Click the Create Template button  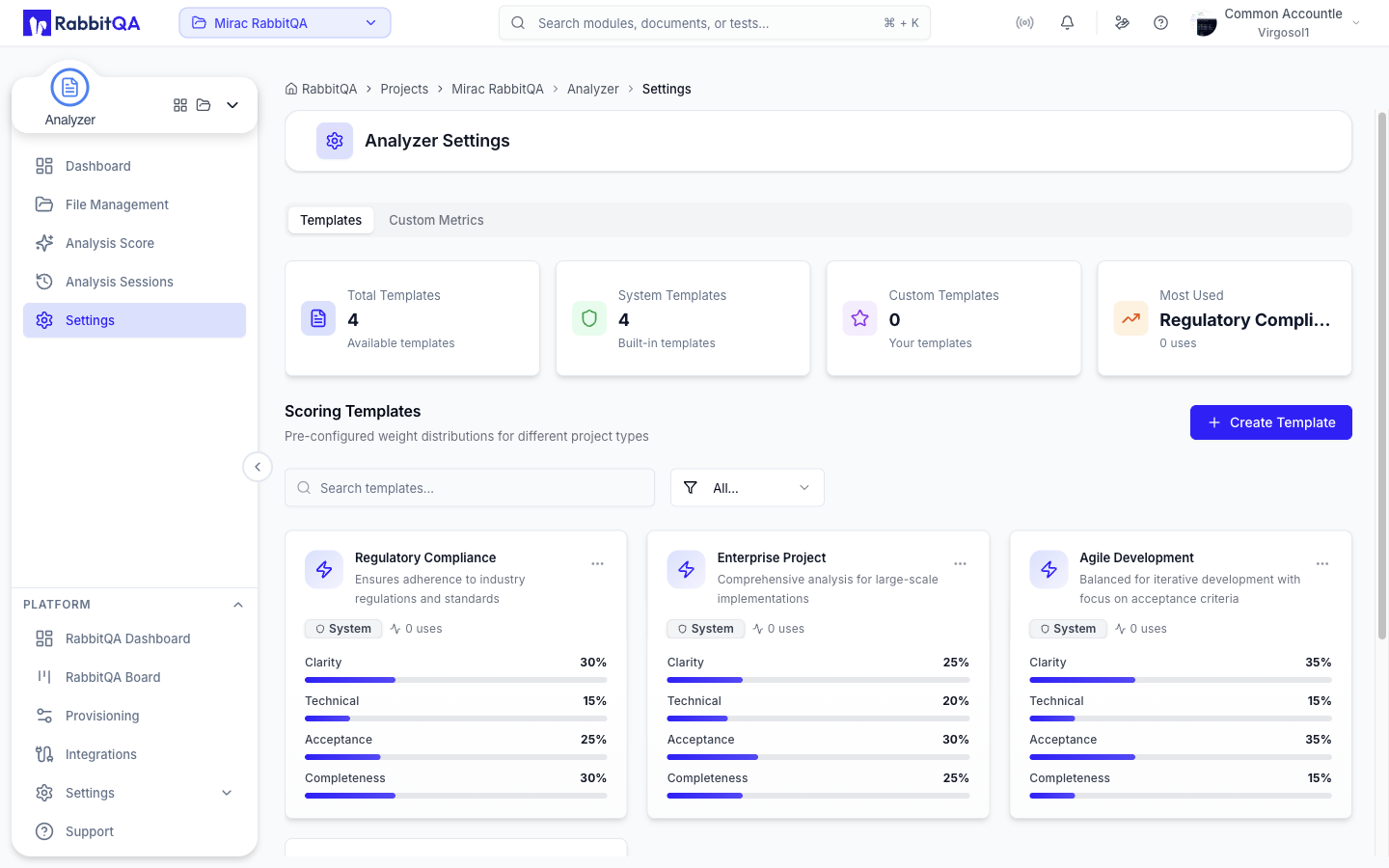click(1270, 422)
